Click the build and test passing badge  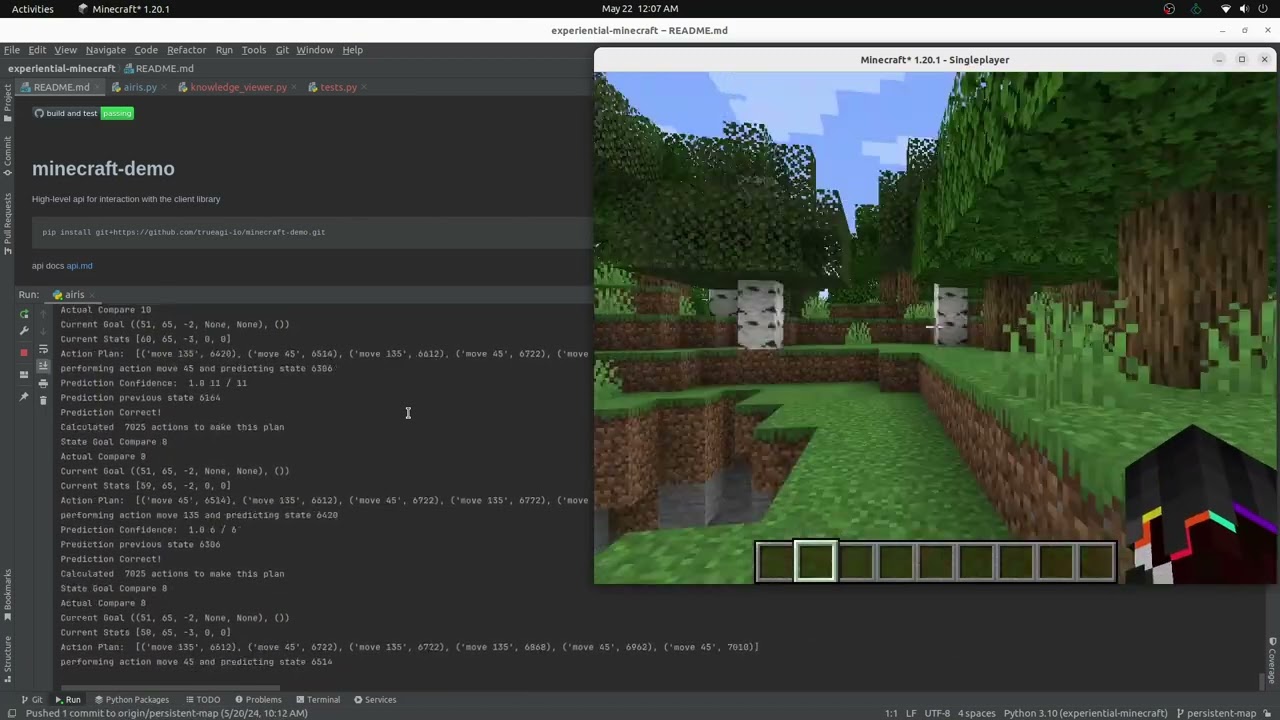83,113
